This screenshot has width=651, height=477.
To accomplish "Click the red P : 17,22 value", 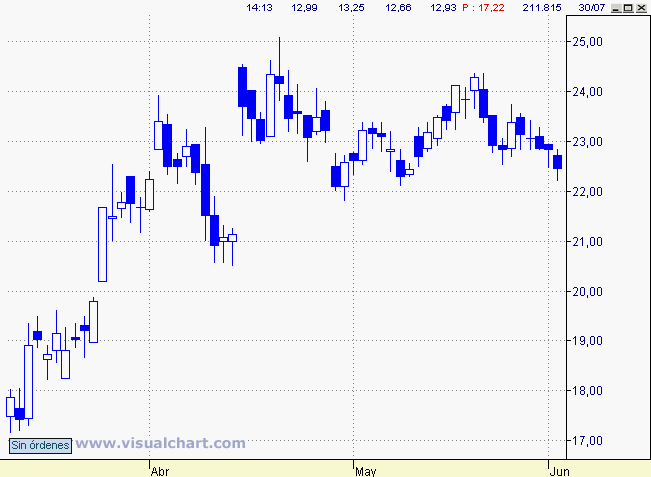I will [x=483, y=7].
